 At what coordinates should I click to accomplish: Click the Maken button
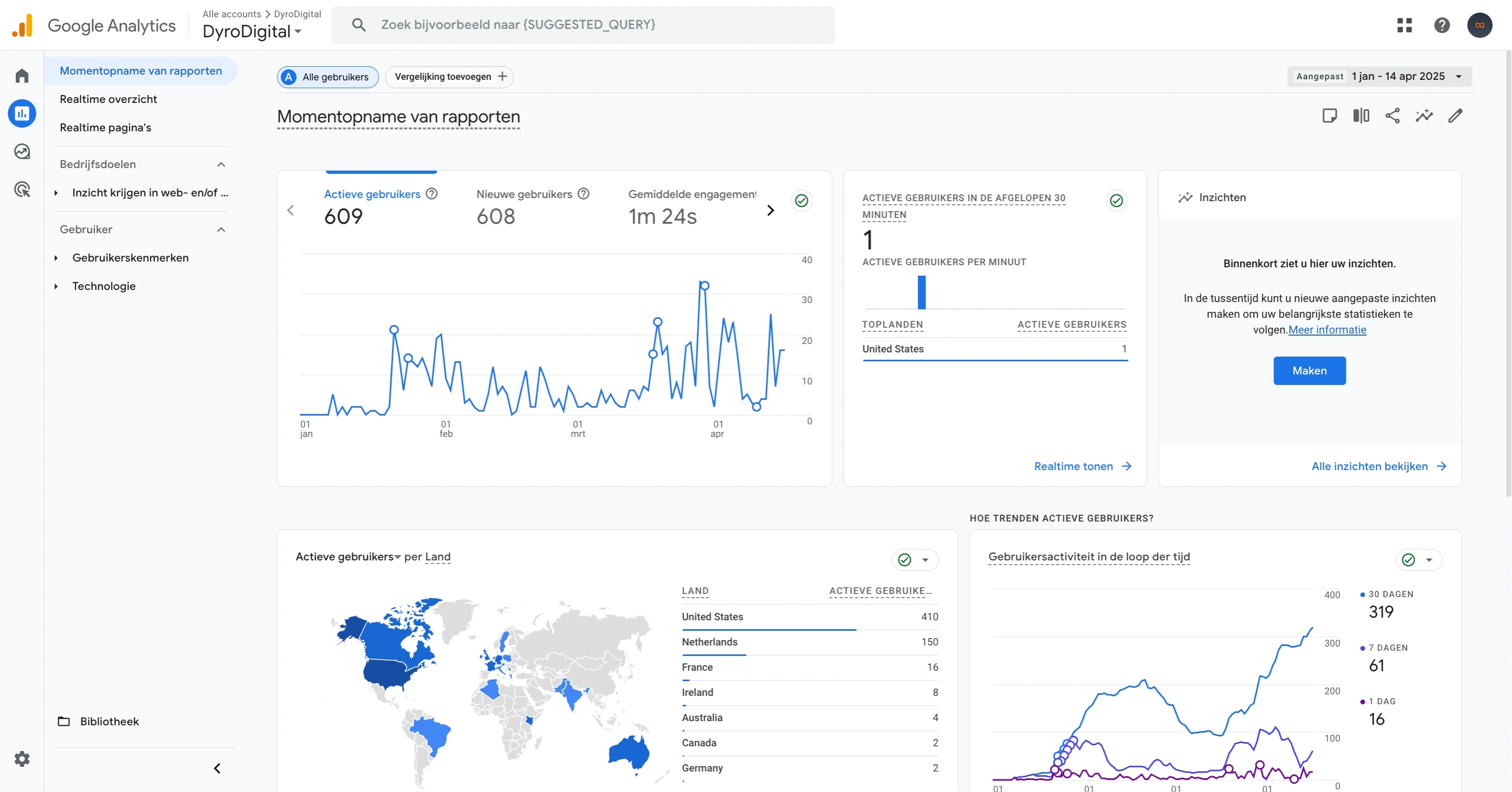pos(1309,370)
